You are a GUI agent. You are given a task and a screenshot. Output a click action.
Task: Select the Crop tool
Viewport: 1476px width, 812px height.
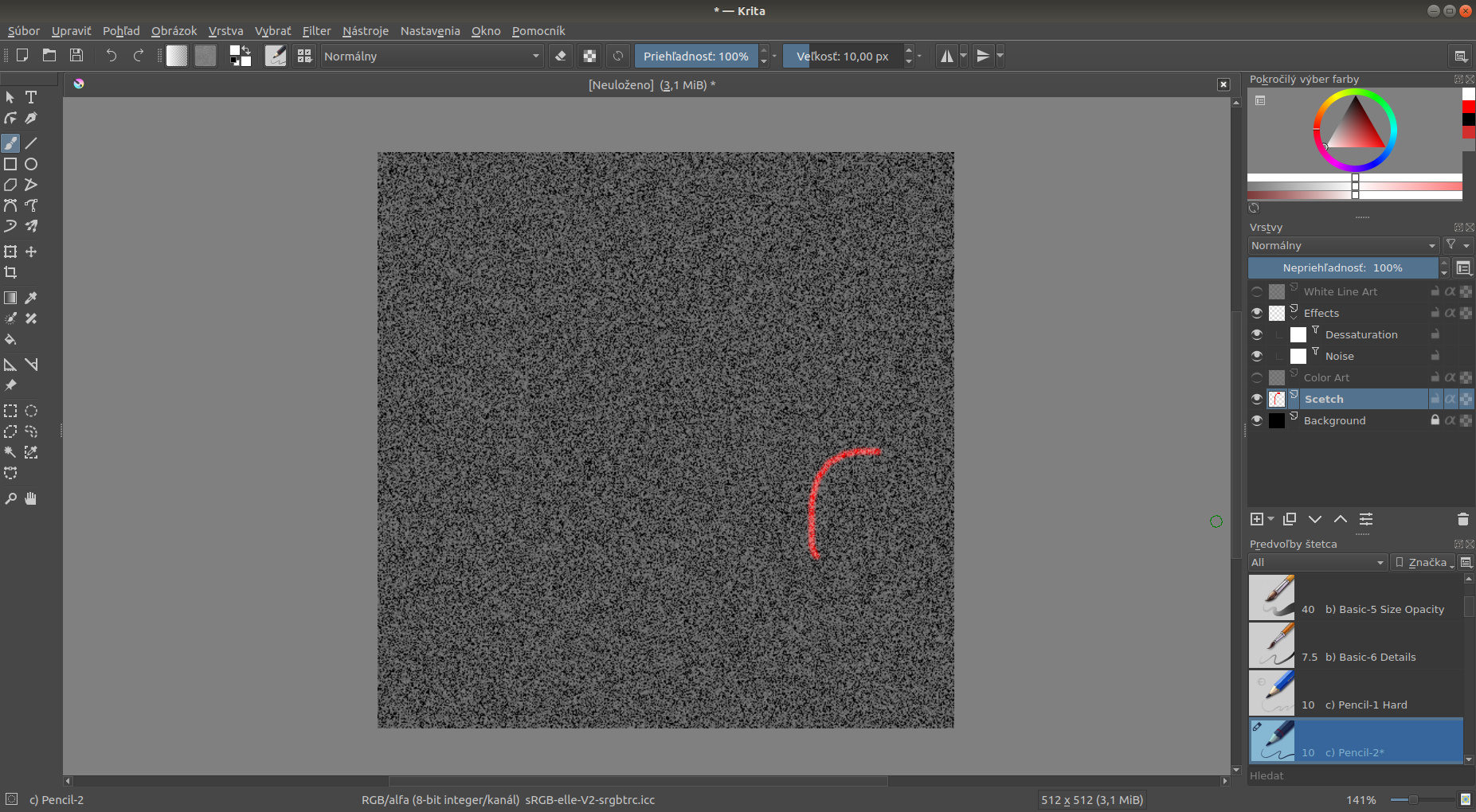pyautogui.click(x=10, y=271)
